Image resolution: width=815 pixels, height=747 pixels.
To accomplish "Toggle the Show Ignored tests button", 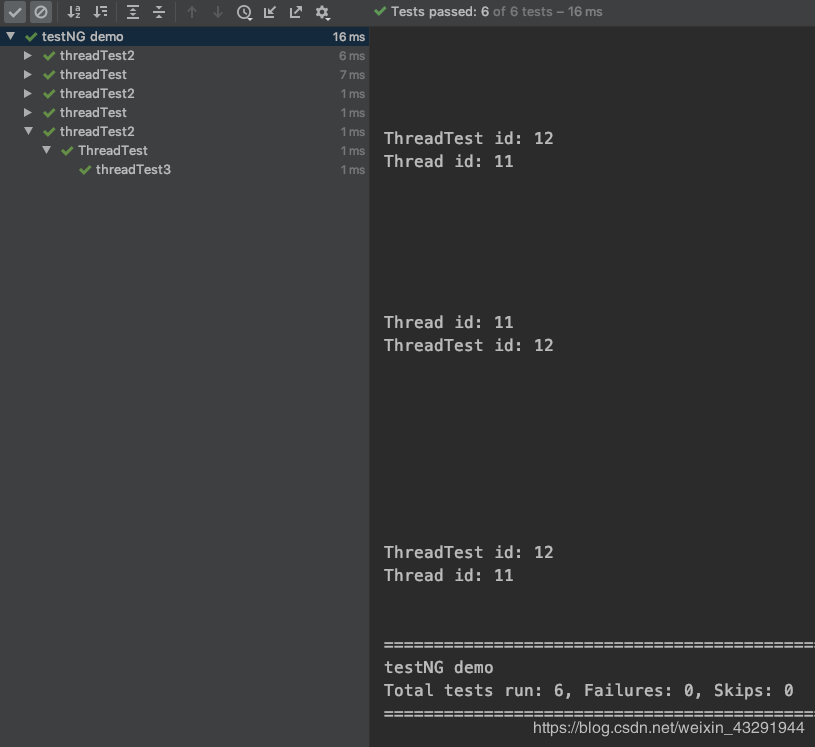I will (41, 12).
